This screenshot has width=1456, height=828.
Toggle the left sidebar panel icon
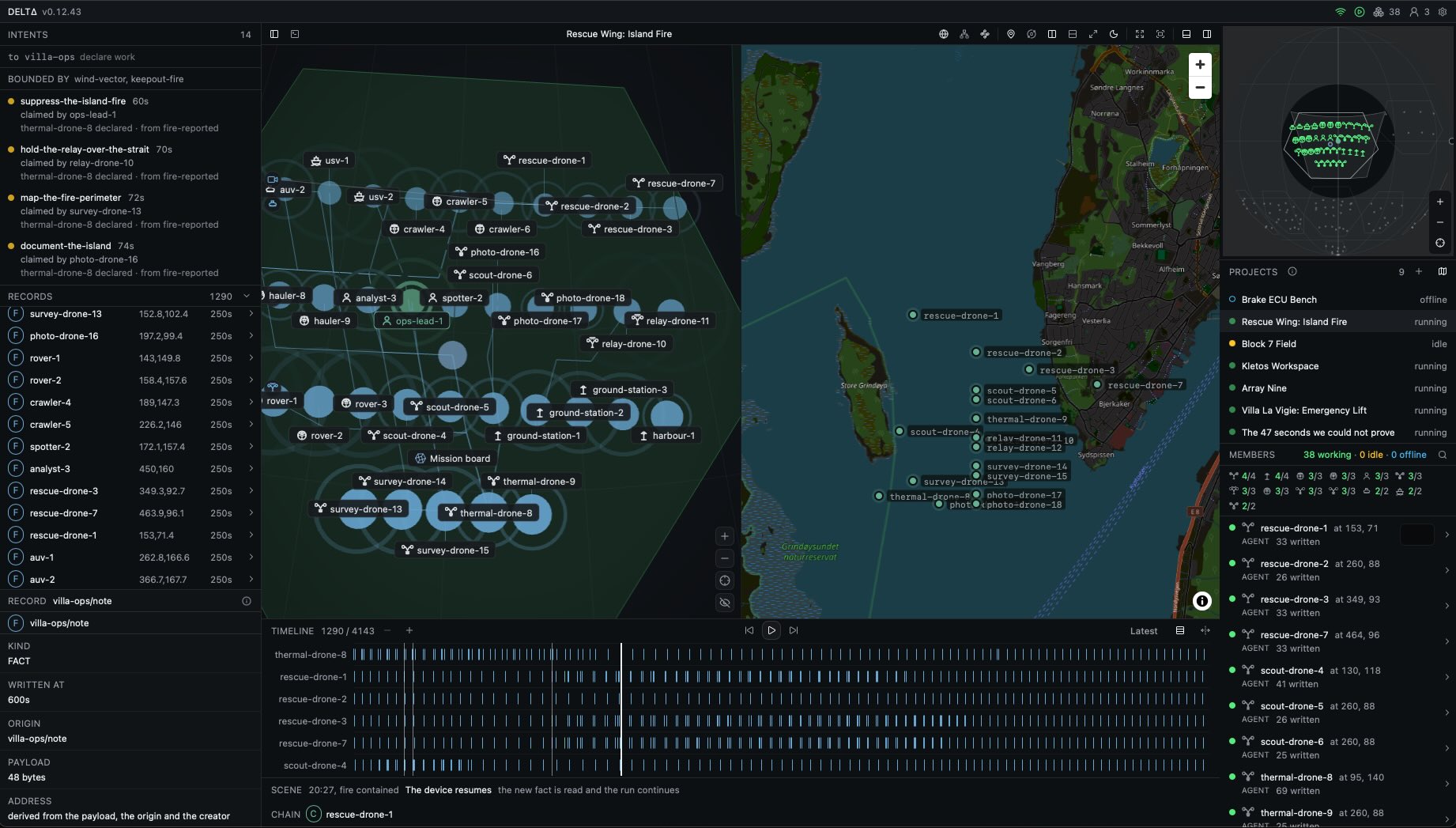[x=274, y=34]
